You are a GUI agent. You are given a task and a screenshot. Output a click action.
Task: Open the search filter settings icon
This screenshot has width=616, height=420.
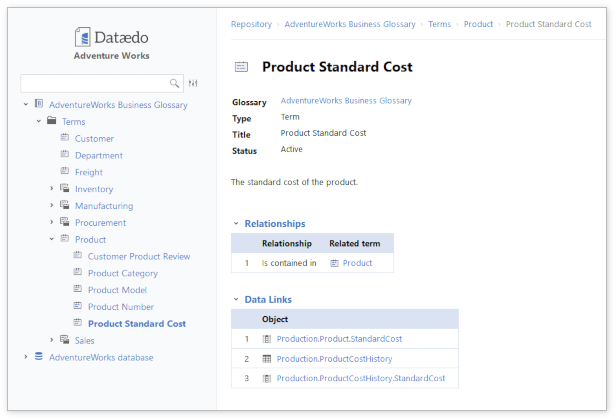[x=193, y=83]
